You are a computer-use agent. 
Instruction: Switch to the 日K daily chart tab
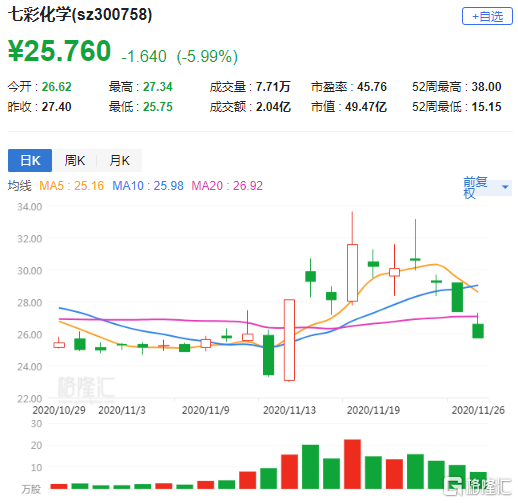[x=30, y=160]
